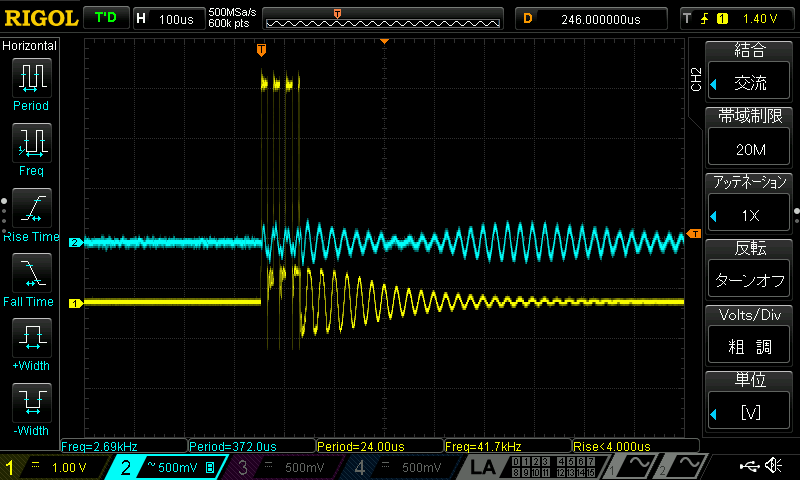Select the -Width measurement icon
This screenshot has width=800, height=480.
(32, 402)
